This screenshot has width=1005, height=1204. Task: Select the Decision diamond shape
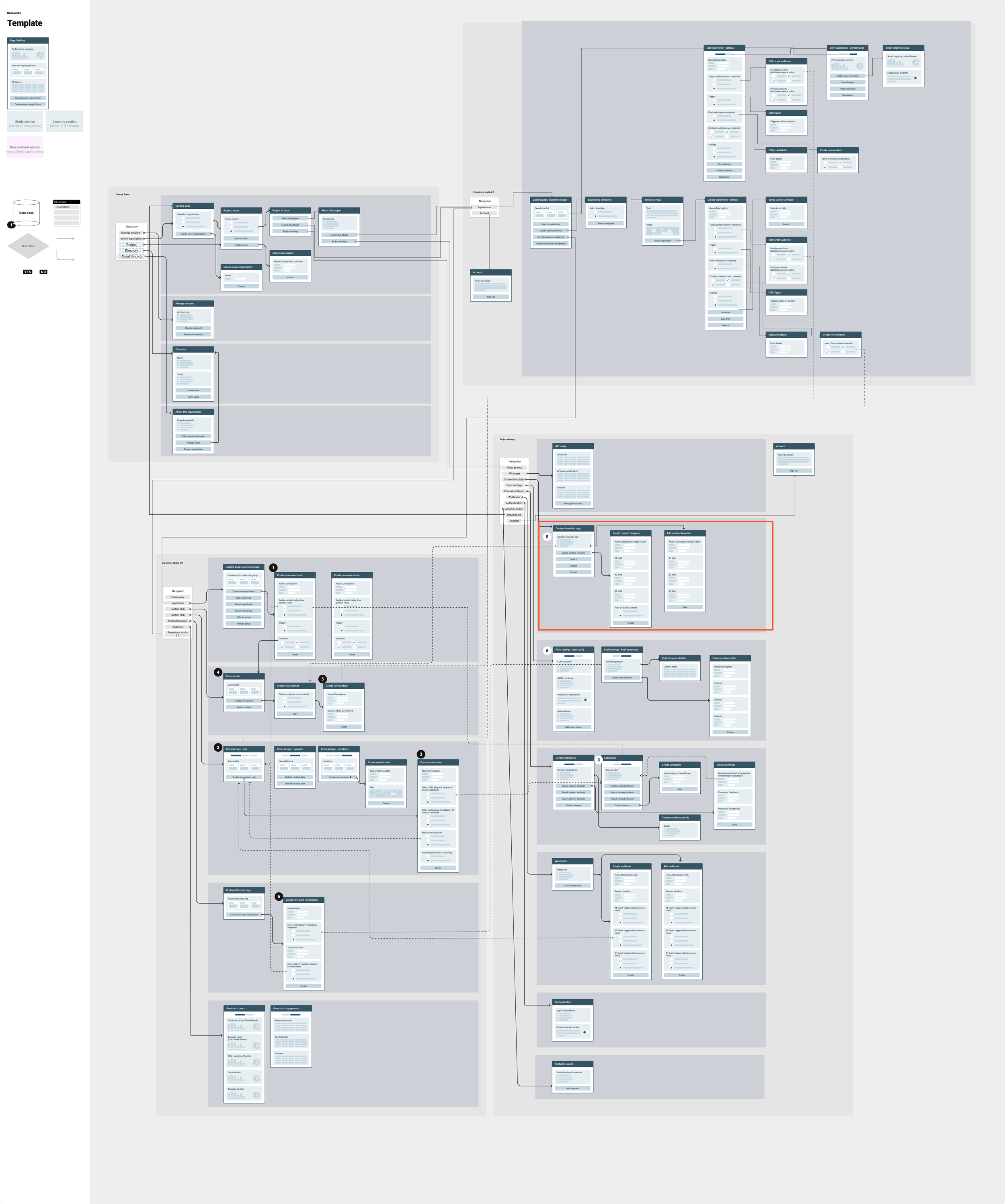(x=28, y=246)
